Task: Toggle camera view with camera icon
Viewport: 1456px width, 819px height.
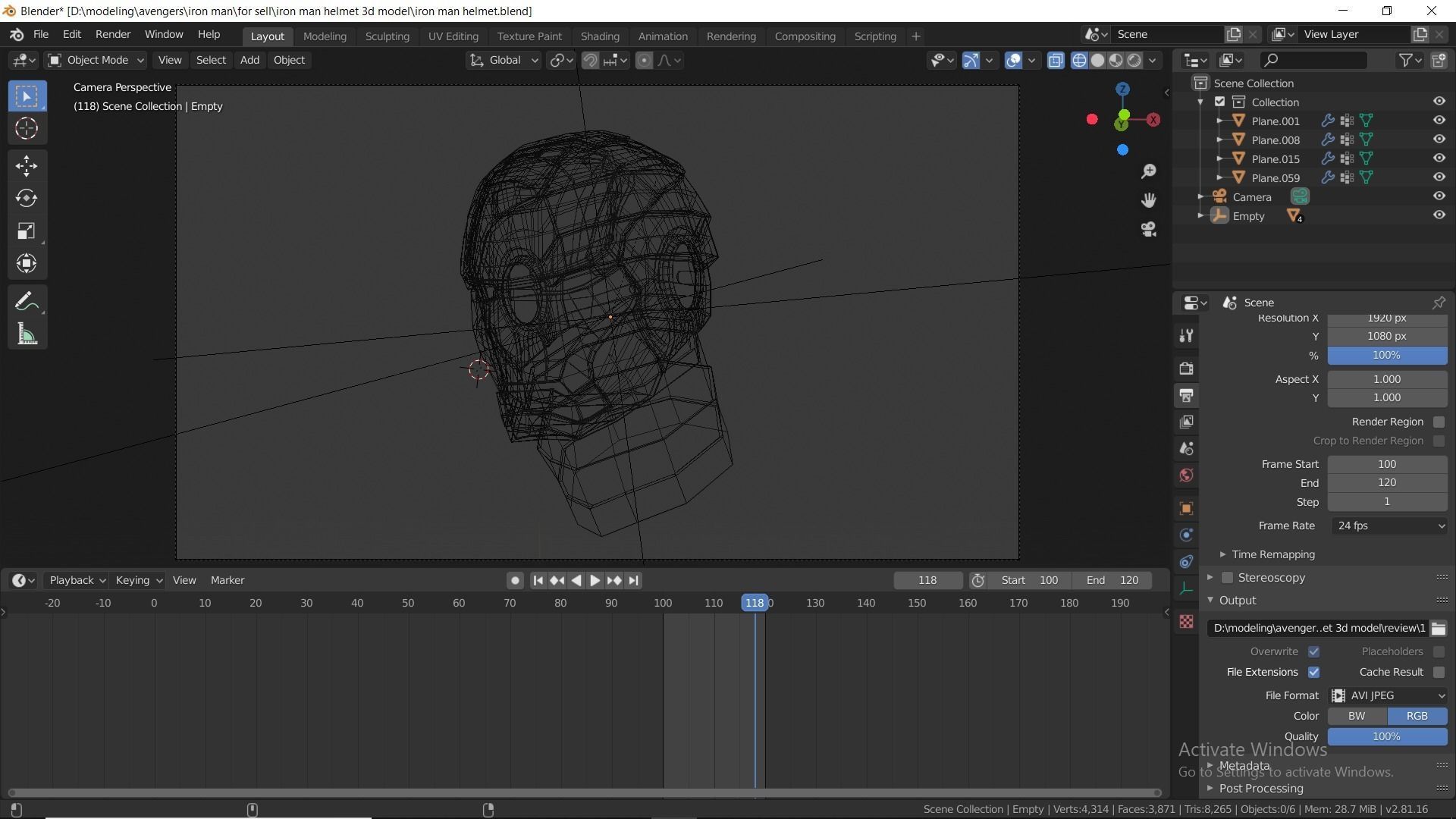Action: pyautogui.click(x=1149, y=229)
